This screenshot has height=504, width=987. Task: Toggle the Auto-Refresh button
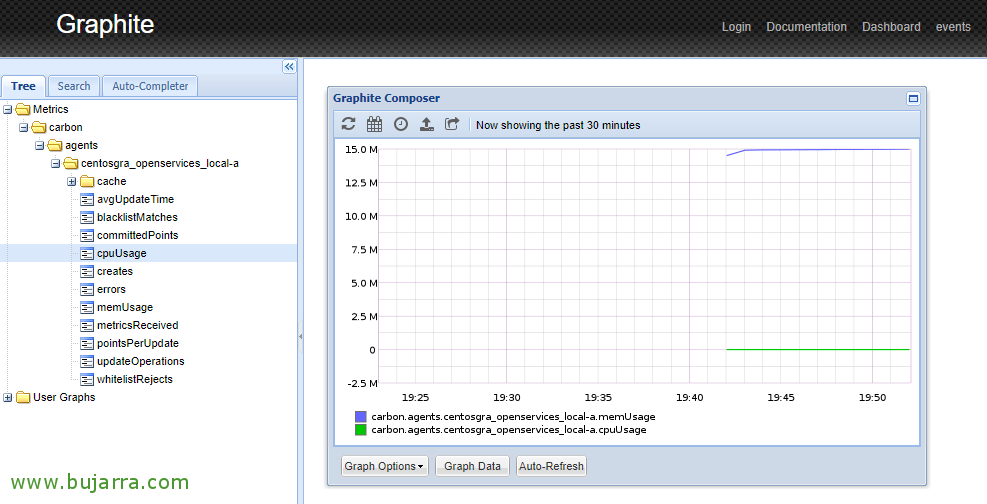pyautogui.click(x=551, y=466)
